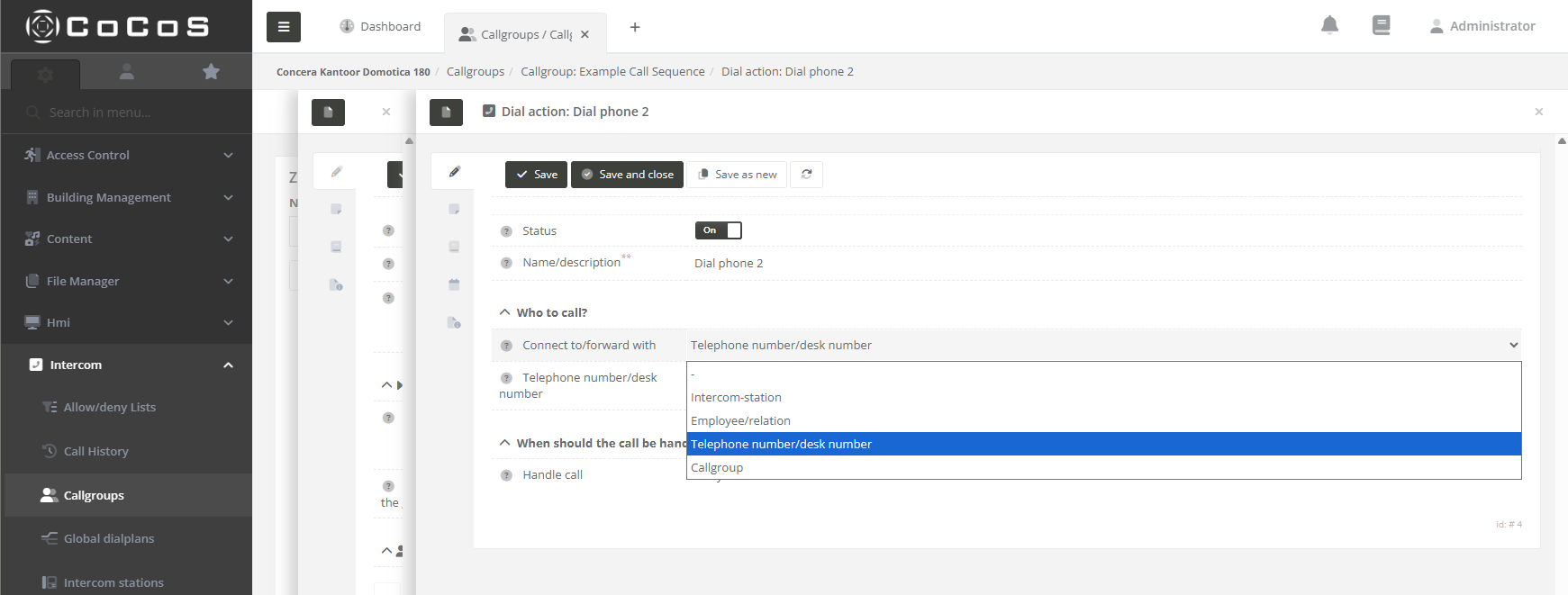The width and height of the screenshot is (1568, 595).
Task: Choose Intercom-station in the dropdown list
Action: [x=736, y=398]
